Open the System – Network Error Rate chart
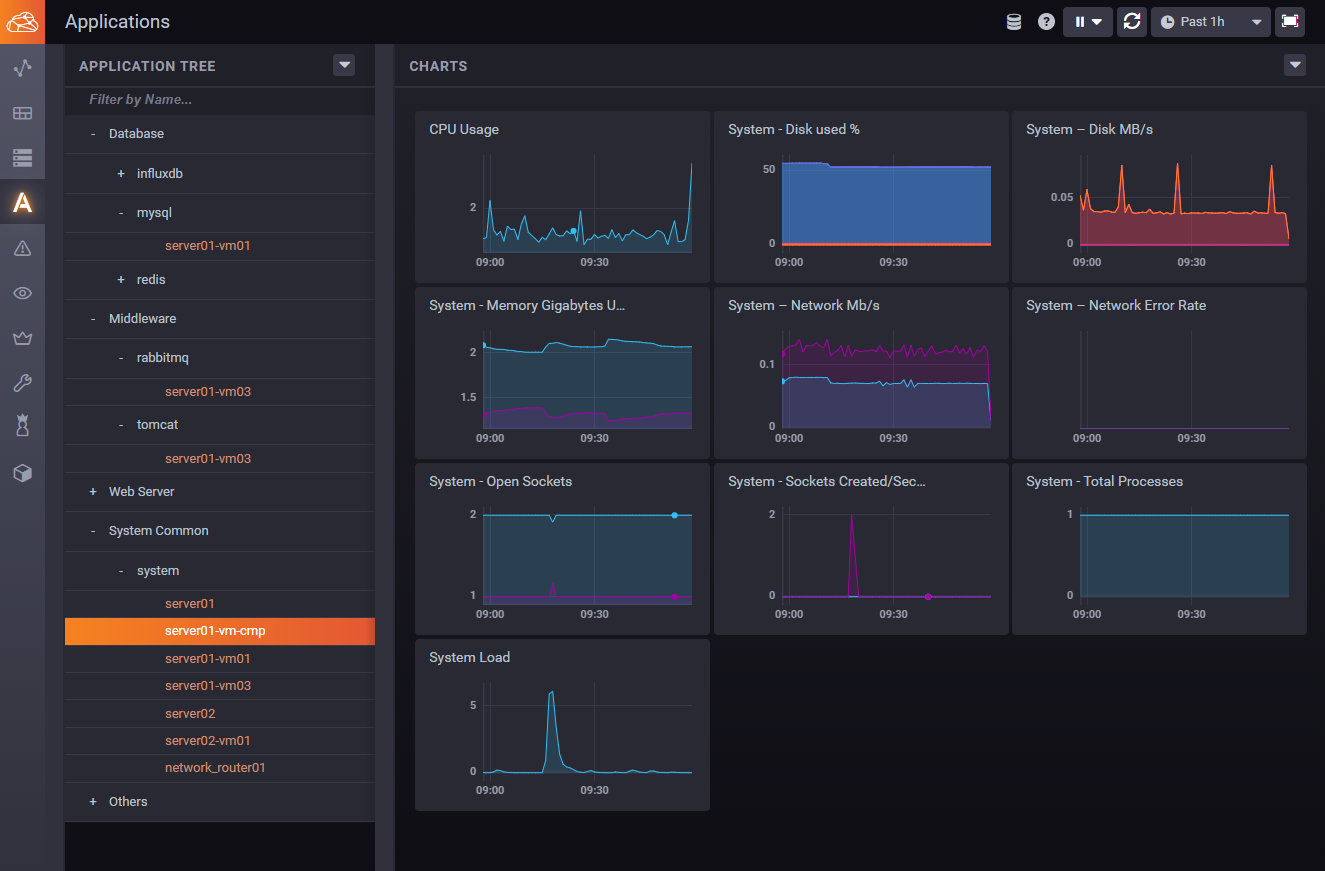 point(1159,373)
